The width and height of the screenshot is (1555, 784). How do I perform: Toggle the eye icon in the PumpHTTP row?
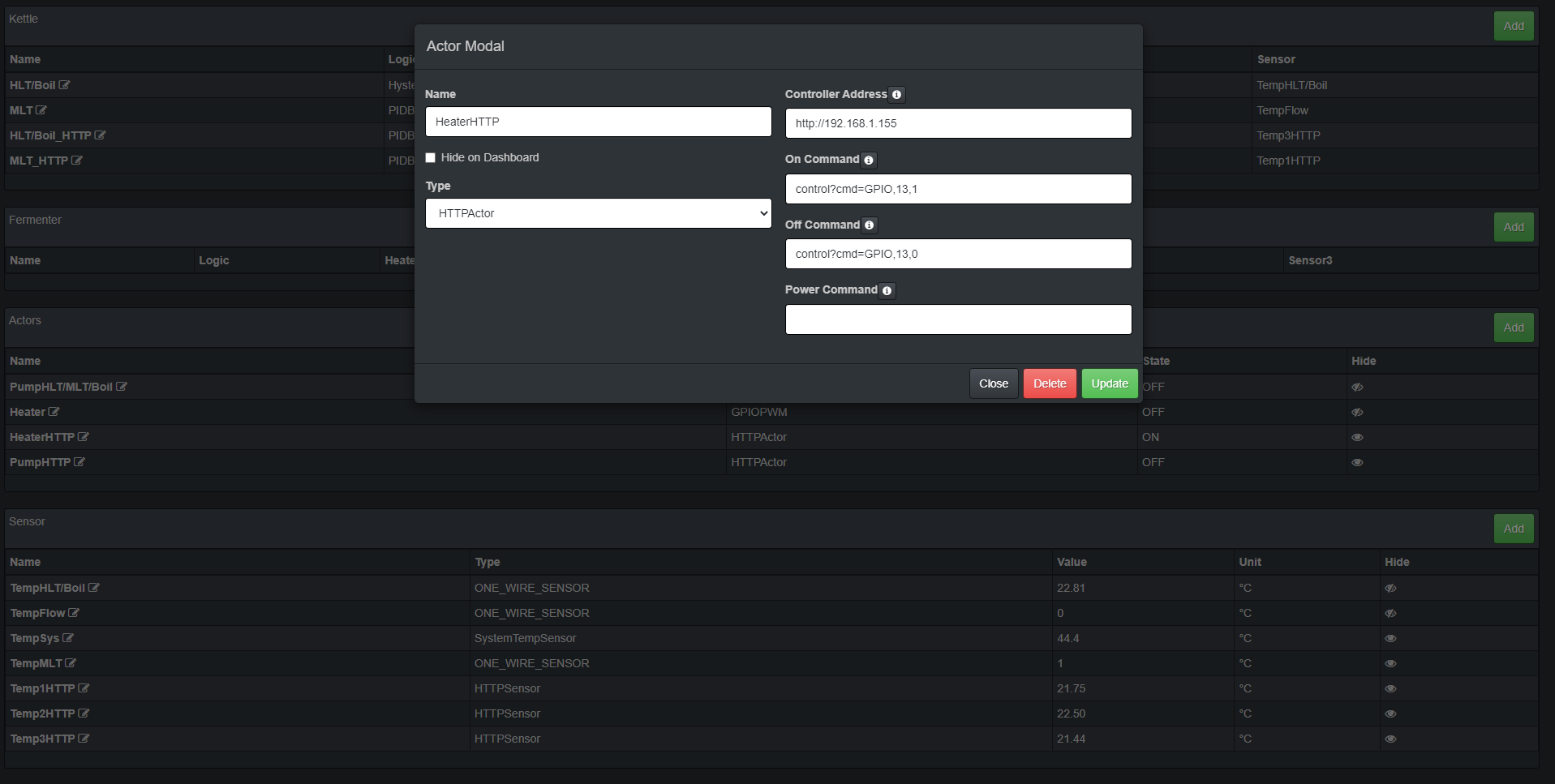[1357, 463]
